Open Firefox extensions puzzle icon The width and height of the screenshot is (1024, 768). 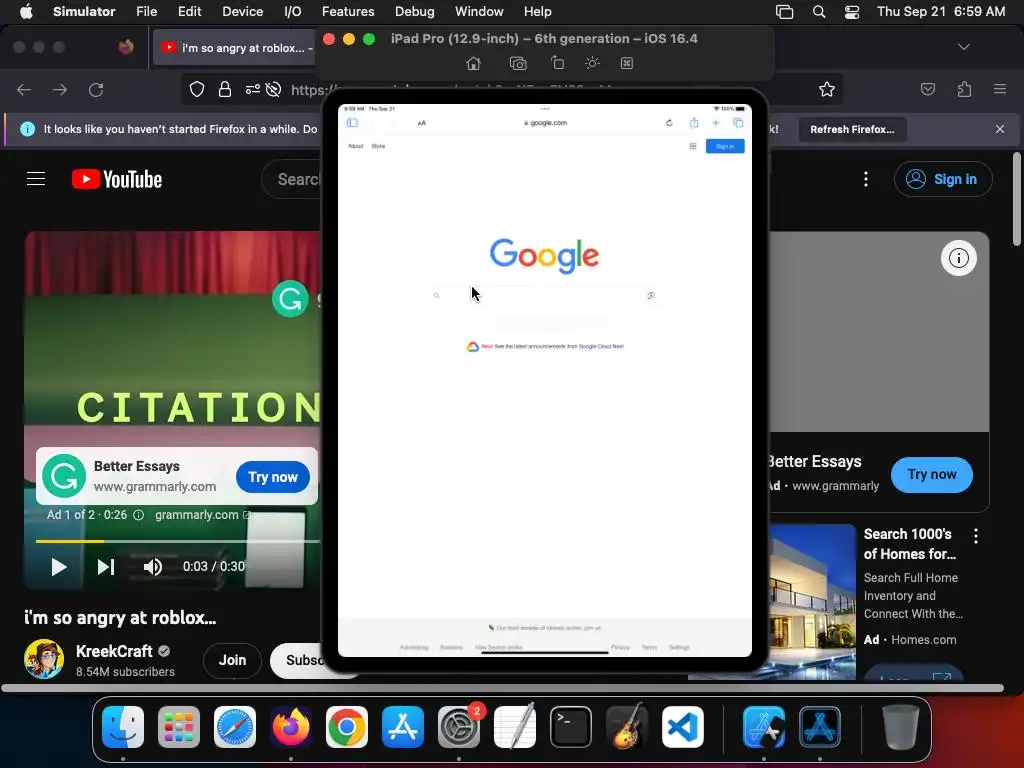(x=965, y=89)
